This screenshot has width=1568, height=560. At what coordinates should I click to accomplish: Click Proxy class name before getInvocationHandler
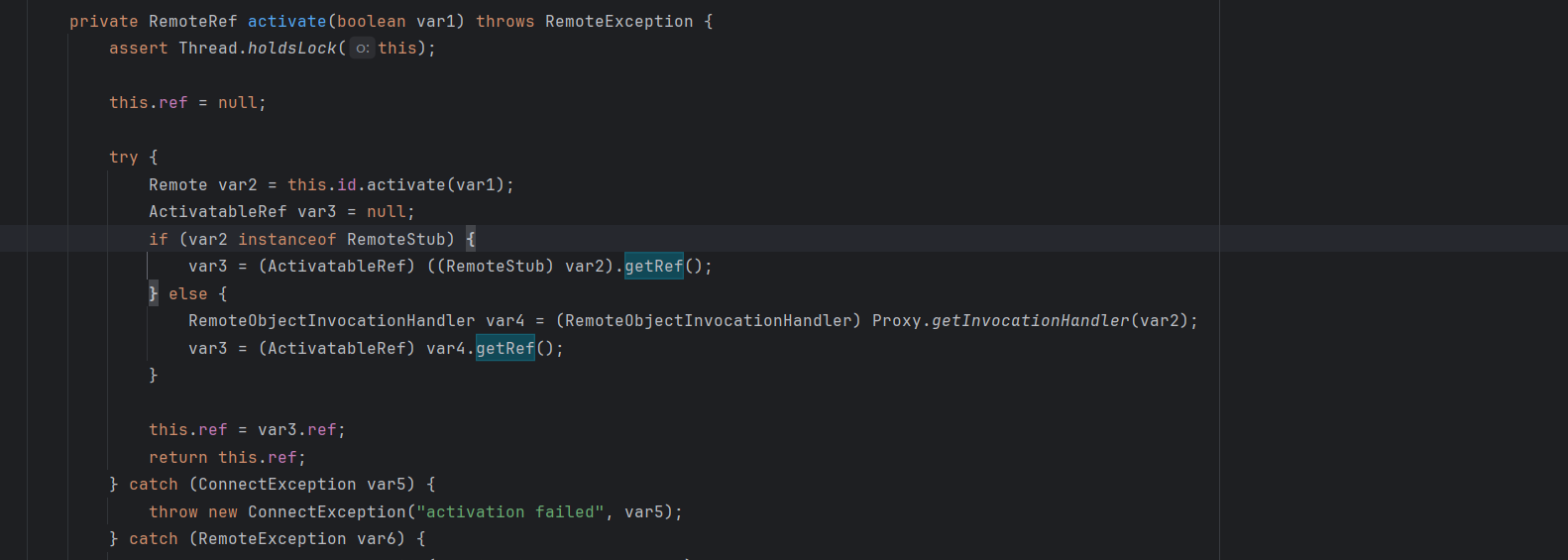pyautogui.click(x=896, y=321)
